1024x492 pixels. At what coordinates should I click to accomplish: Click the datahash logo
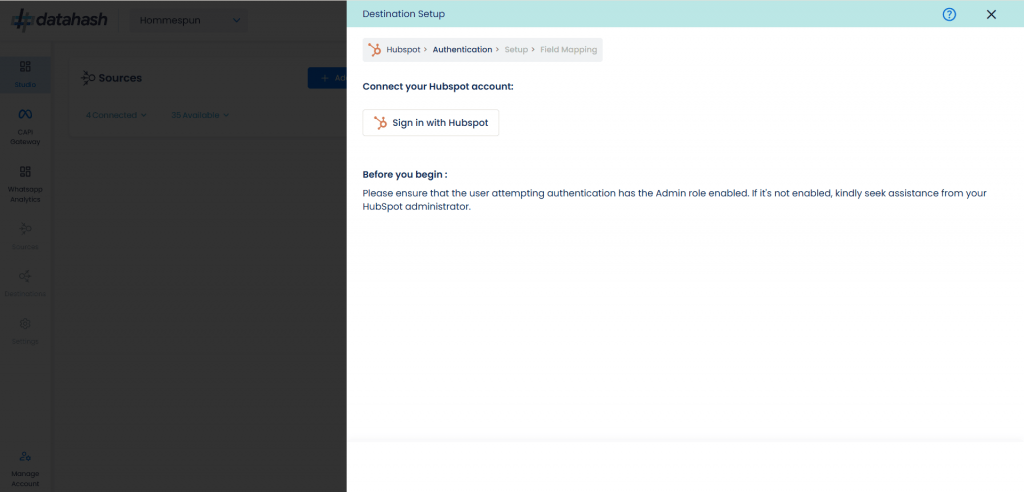[x=59, y=20]
